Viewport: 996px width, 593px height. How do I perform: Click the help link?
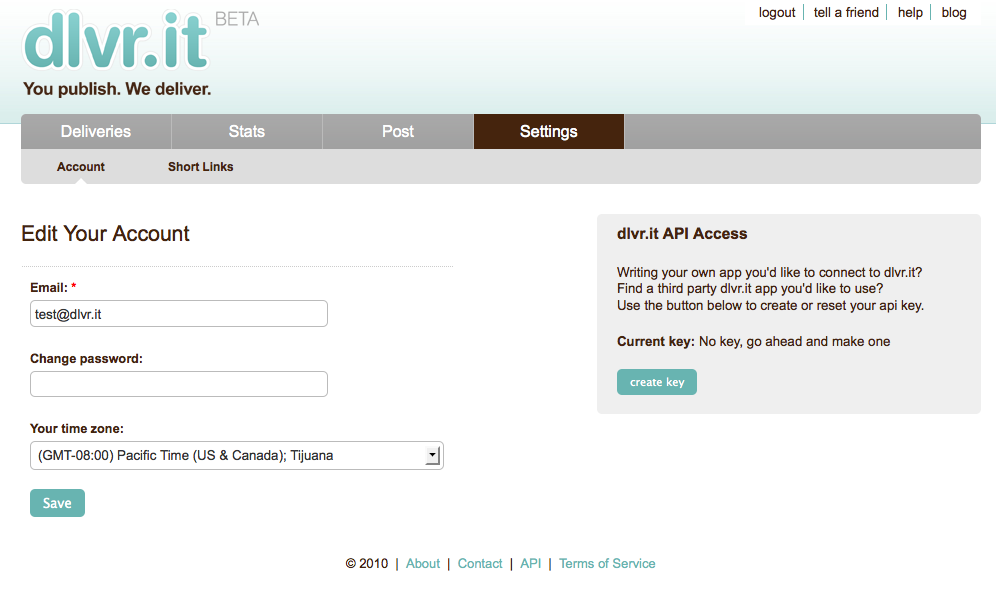[910, 13]
